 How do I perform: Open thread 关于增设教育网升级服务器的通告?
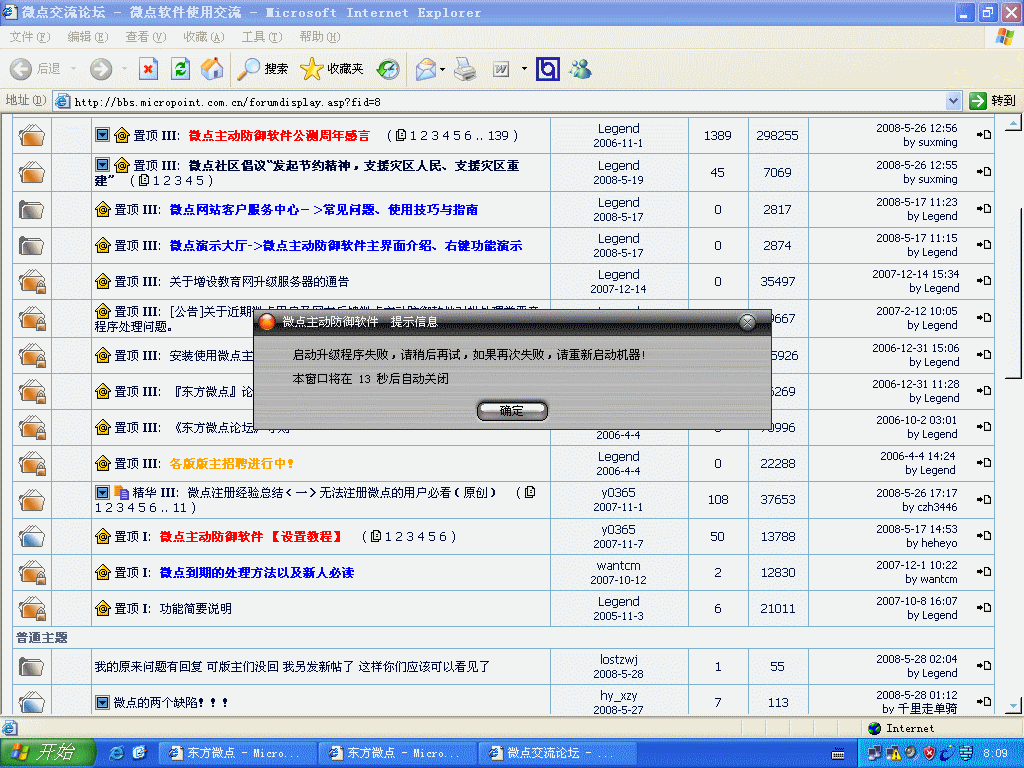259,281
